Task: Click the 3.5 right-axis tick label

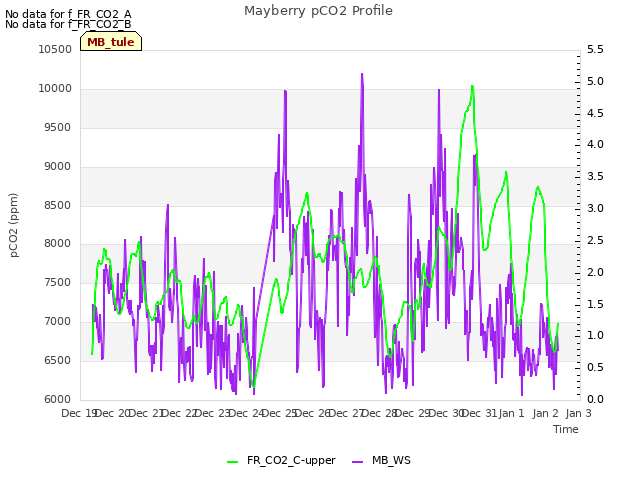Action: (595, 176)
